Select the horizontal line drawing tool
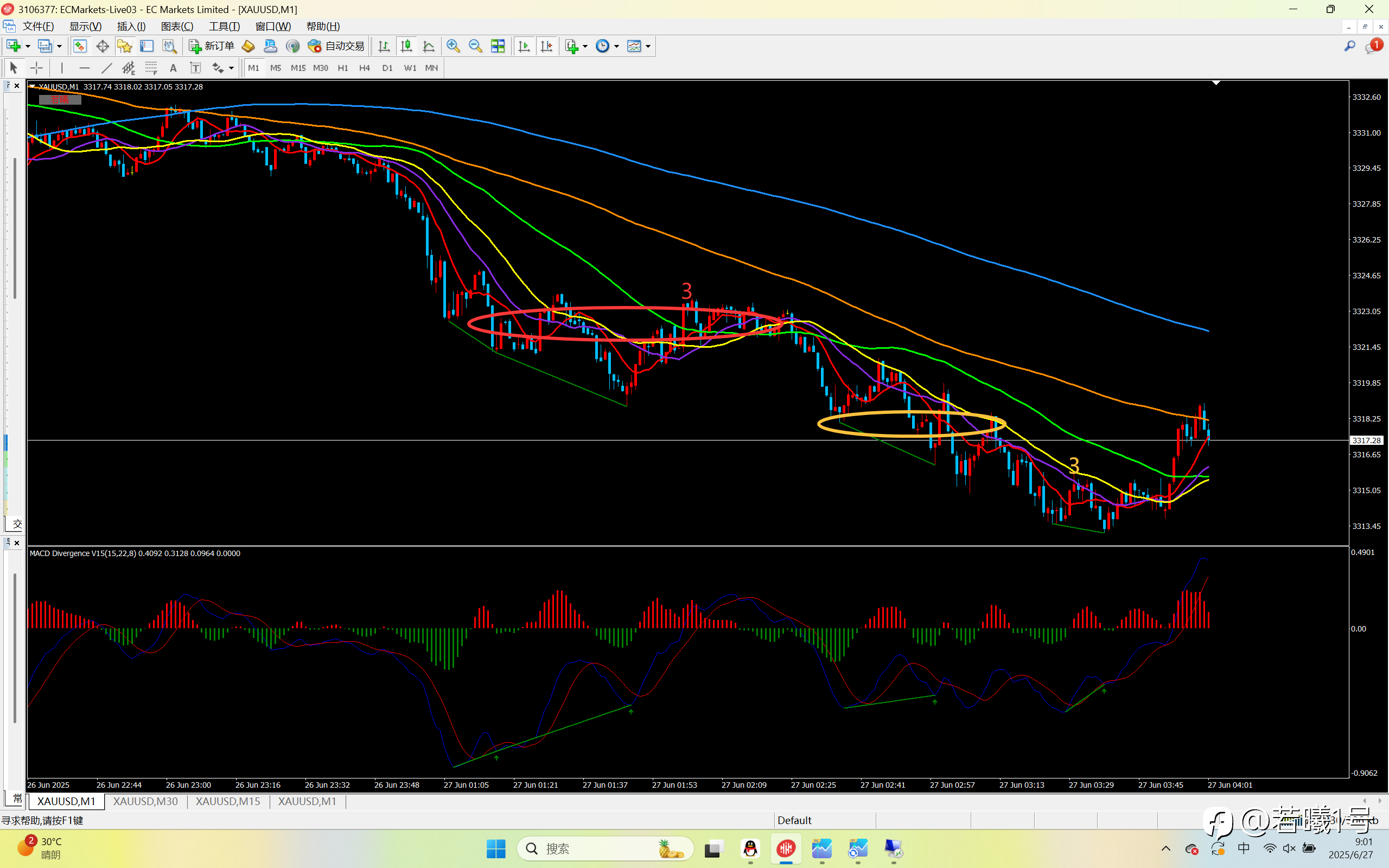1389x868 pixels. click(85, 68)
